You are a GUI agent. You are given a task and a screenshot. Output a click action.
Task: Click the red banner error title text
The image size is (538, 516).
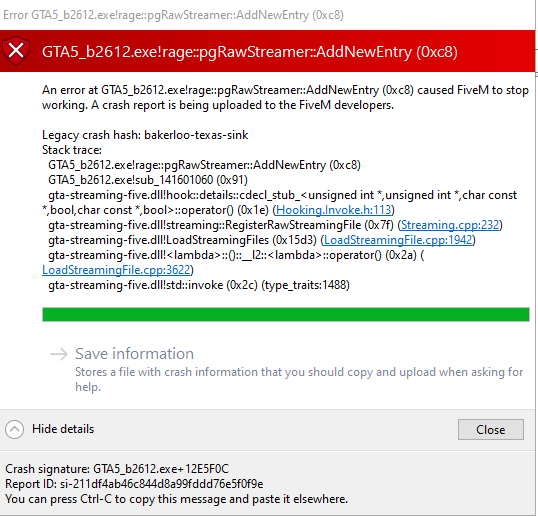(x=249, y=52)
